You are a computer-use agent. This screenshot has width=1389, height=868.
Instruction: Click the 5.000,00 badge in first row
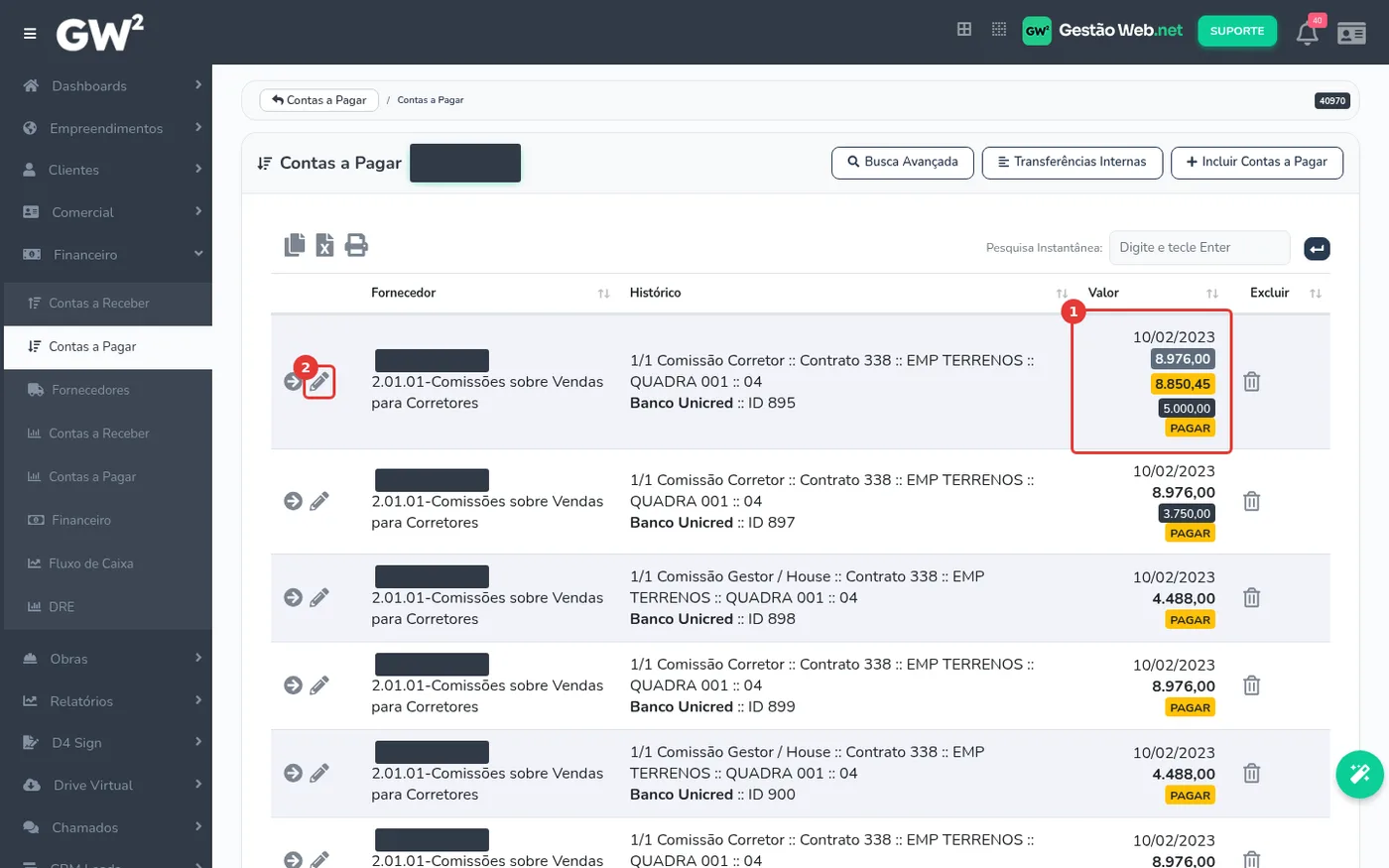click(1186, 409)
